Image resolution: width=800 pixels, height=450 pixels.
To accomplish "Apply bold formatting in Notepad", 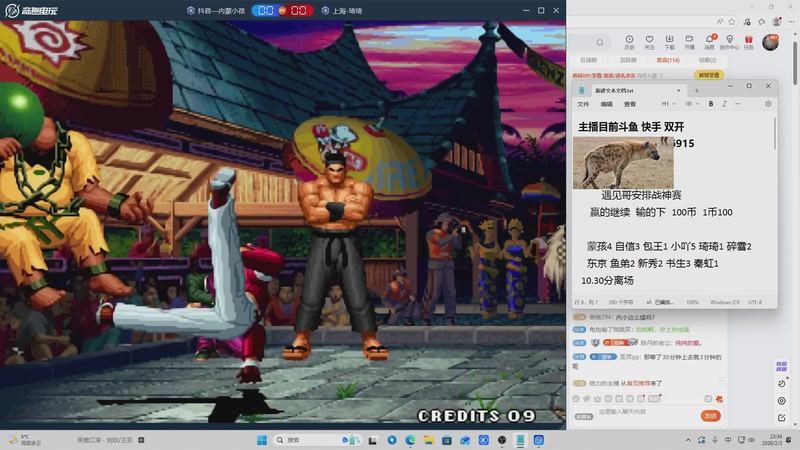I will [x=711, y=104].
